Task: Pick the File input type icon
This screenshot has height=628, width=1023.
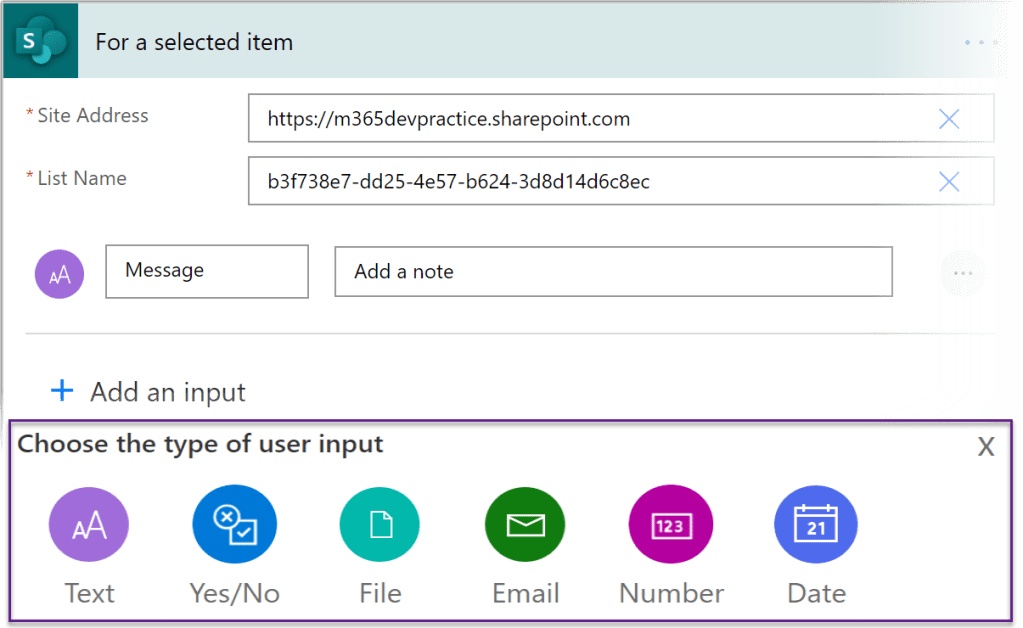Action: (379, 525)
